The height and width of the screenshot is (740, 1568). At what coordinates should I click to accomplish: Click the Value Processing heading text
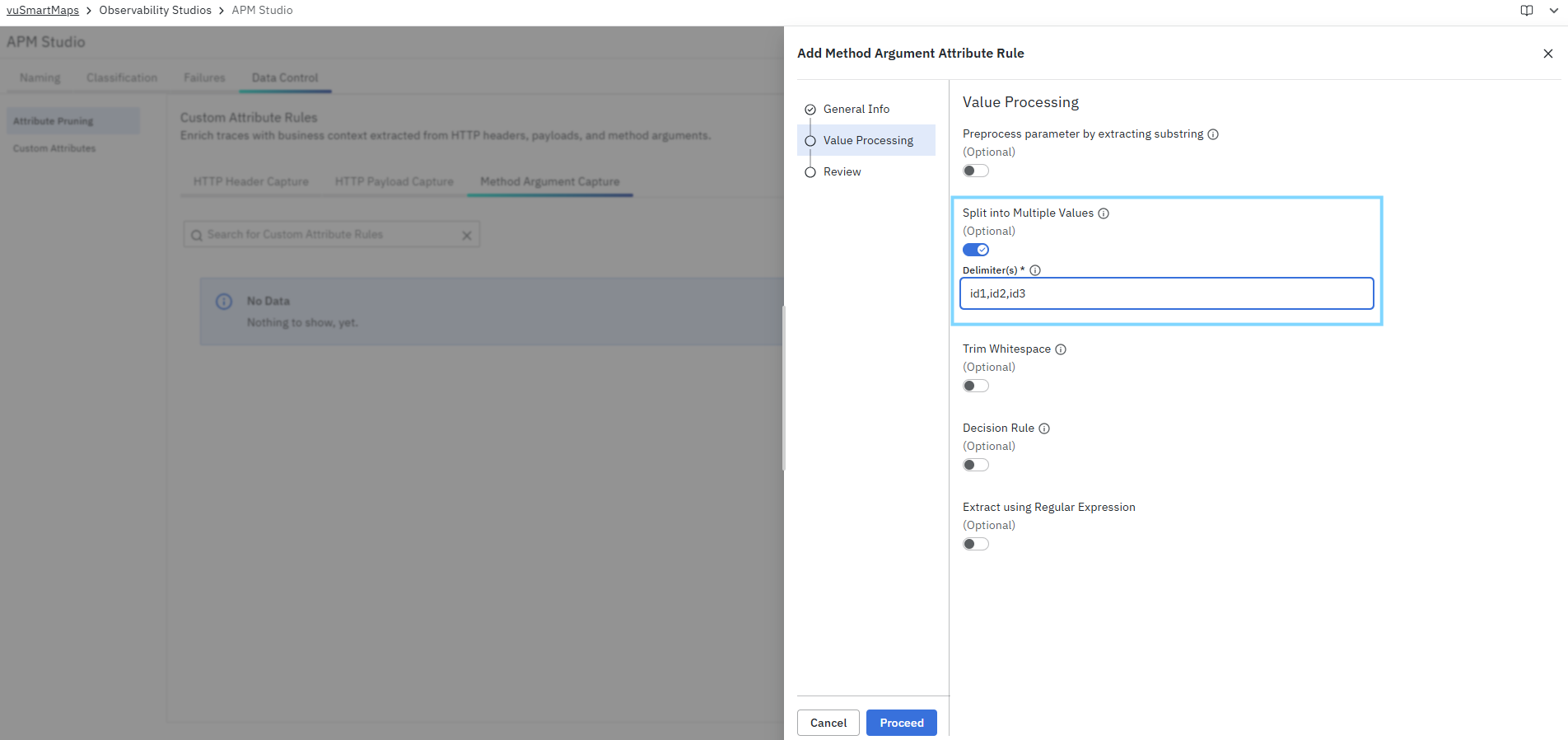[x=1020, y=102]
